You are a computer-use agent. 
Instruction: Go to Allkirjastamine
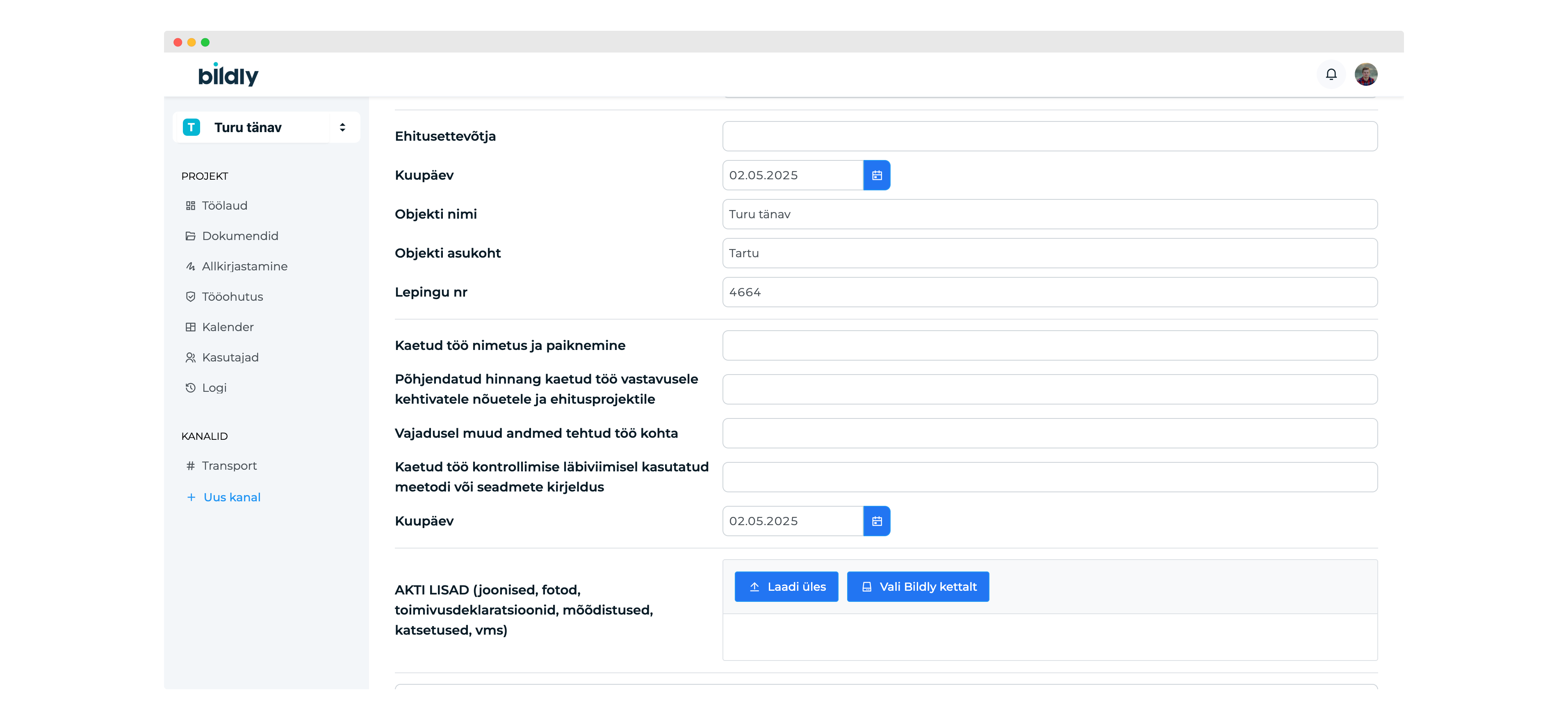point(236,266)
